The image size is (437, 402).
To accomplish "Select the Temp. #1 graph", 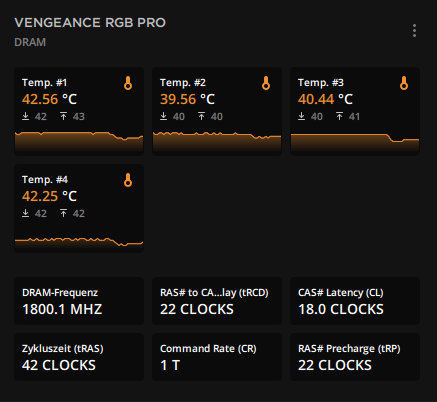I will [x=79, y=143].
